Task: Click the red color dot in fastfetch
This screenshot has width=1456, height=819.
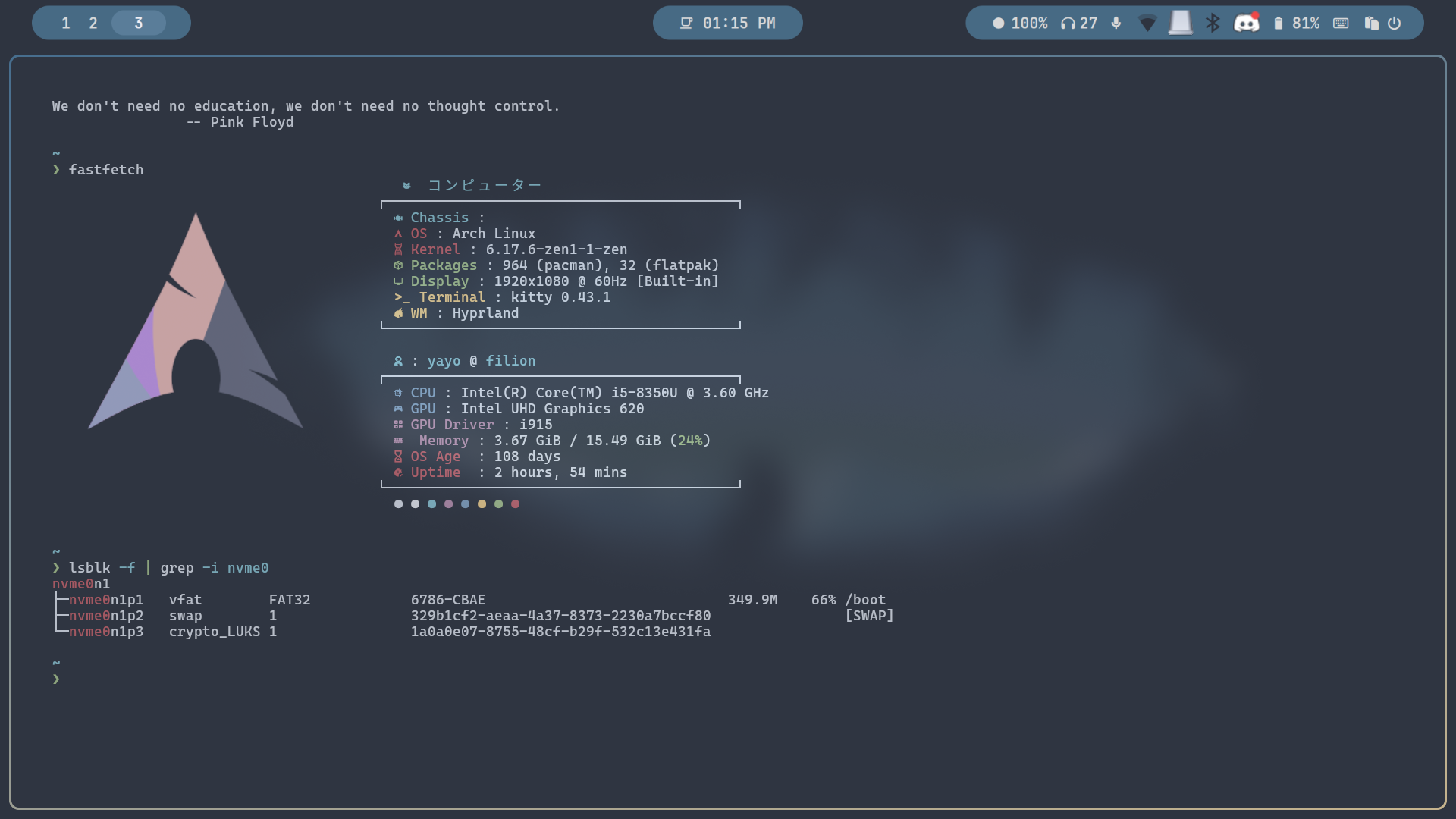Action: [515, 504]
